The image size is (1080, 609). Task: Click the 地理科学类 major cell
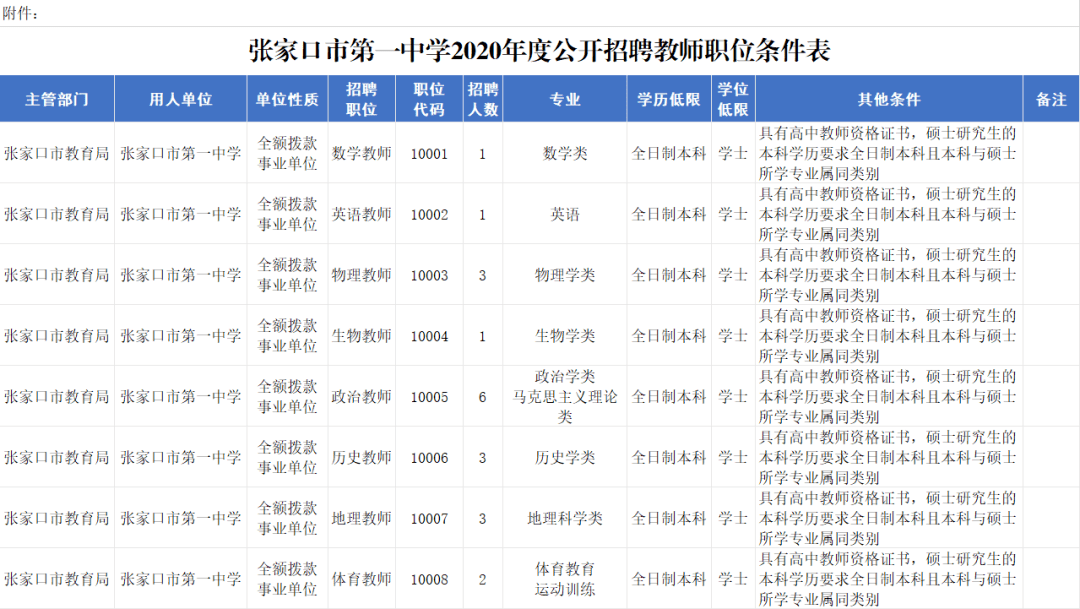pos(565,518)
